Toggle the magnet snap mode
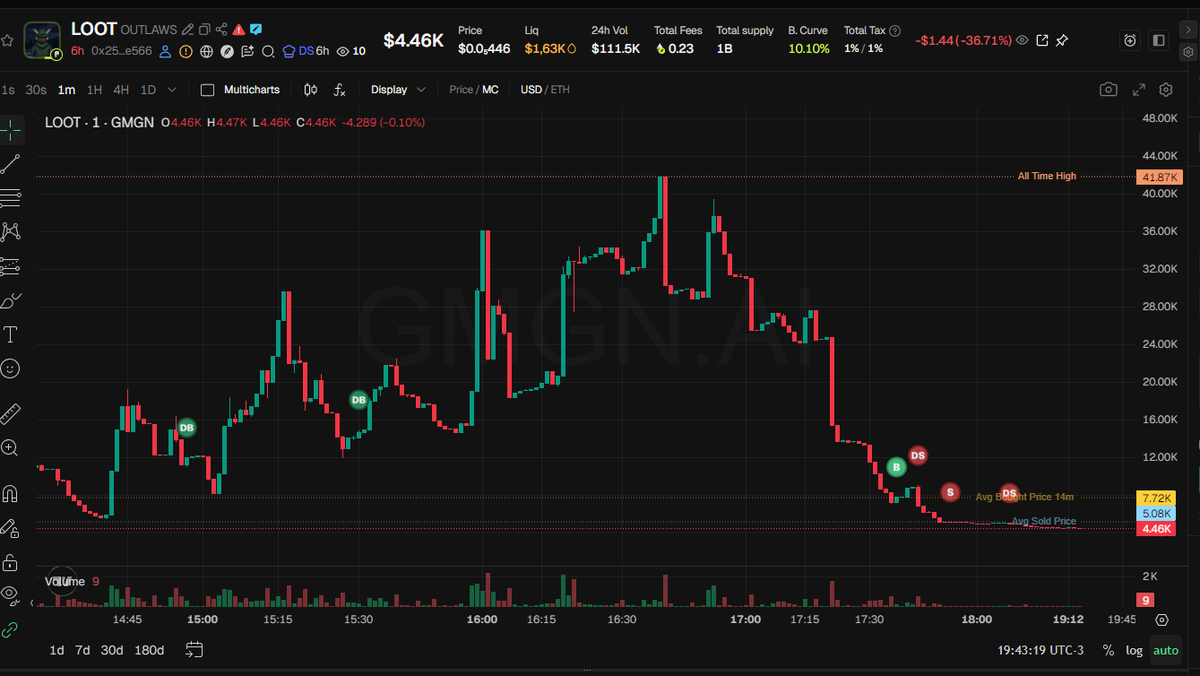The height and width of the screenshot is (676, 1200). click(x=11, y=493)
